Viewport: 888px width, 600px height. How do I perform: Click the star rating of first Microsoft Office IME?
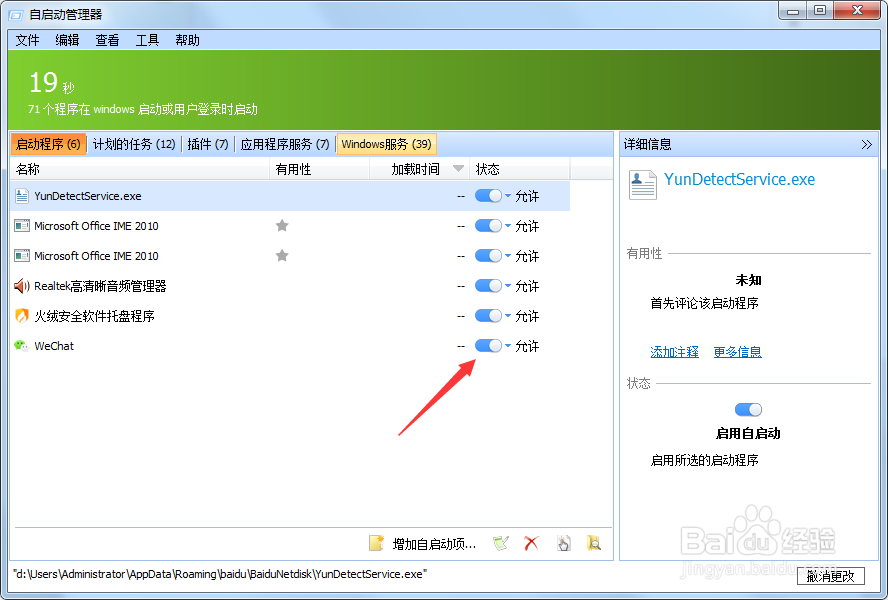(282, 225)
